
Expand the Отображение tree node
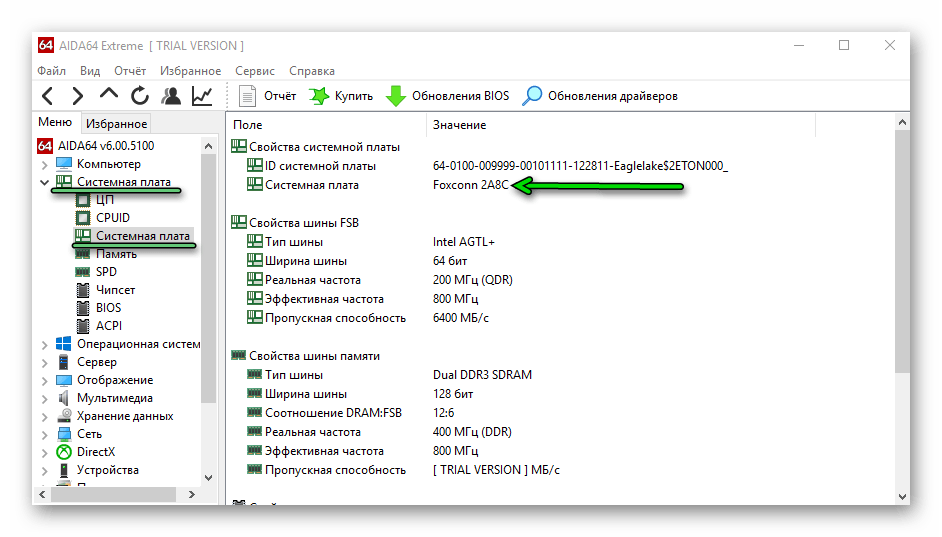pyautogui.click(x=44, y=381)
